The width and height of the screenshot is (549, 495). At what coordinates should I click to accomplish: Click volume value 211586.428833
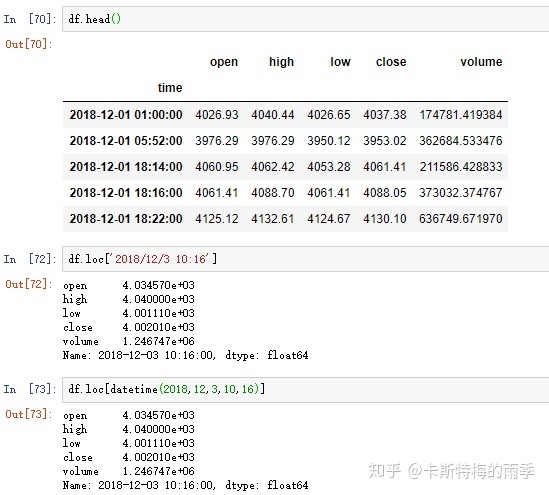click(x=461, y=167)
